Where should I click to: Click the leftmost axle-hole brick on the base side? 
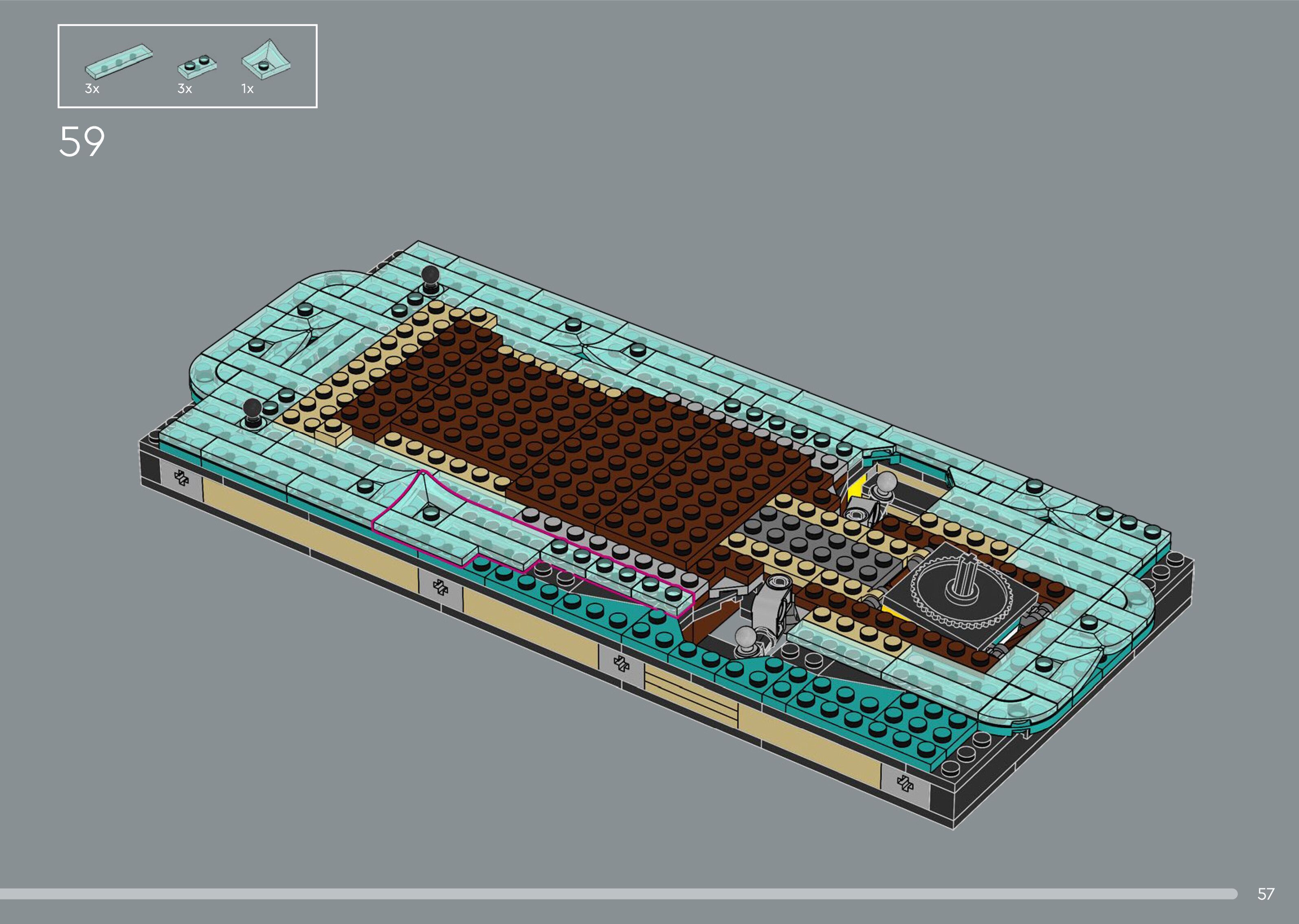(182, 478)
